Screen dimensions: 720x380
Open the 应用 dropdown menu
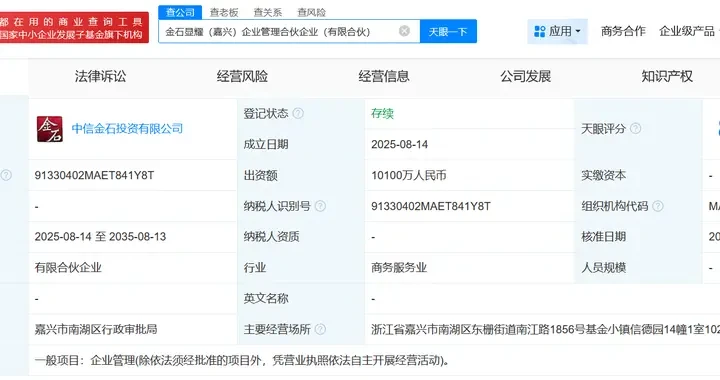(557, 31)
